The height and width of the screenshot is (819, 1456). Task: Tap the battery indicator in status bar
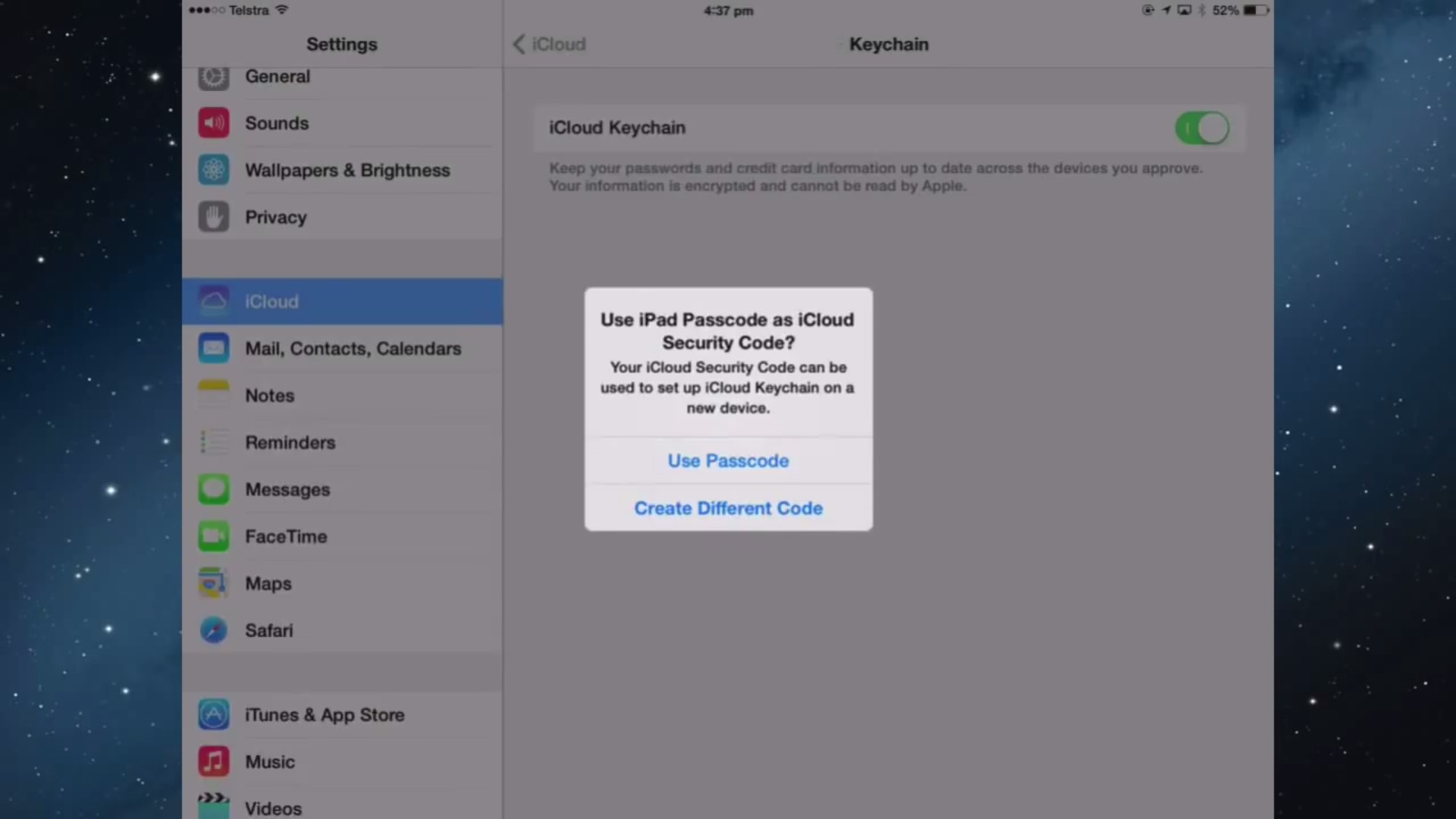(x=1254, y=10)
